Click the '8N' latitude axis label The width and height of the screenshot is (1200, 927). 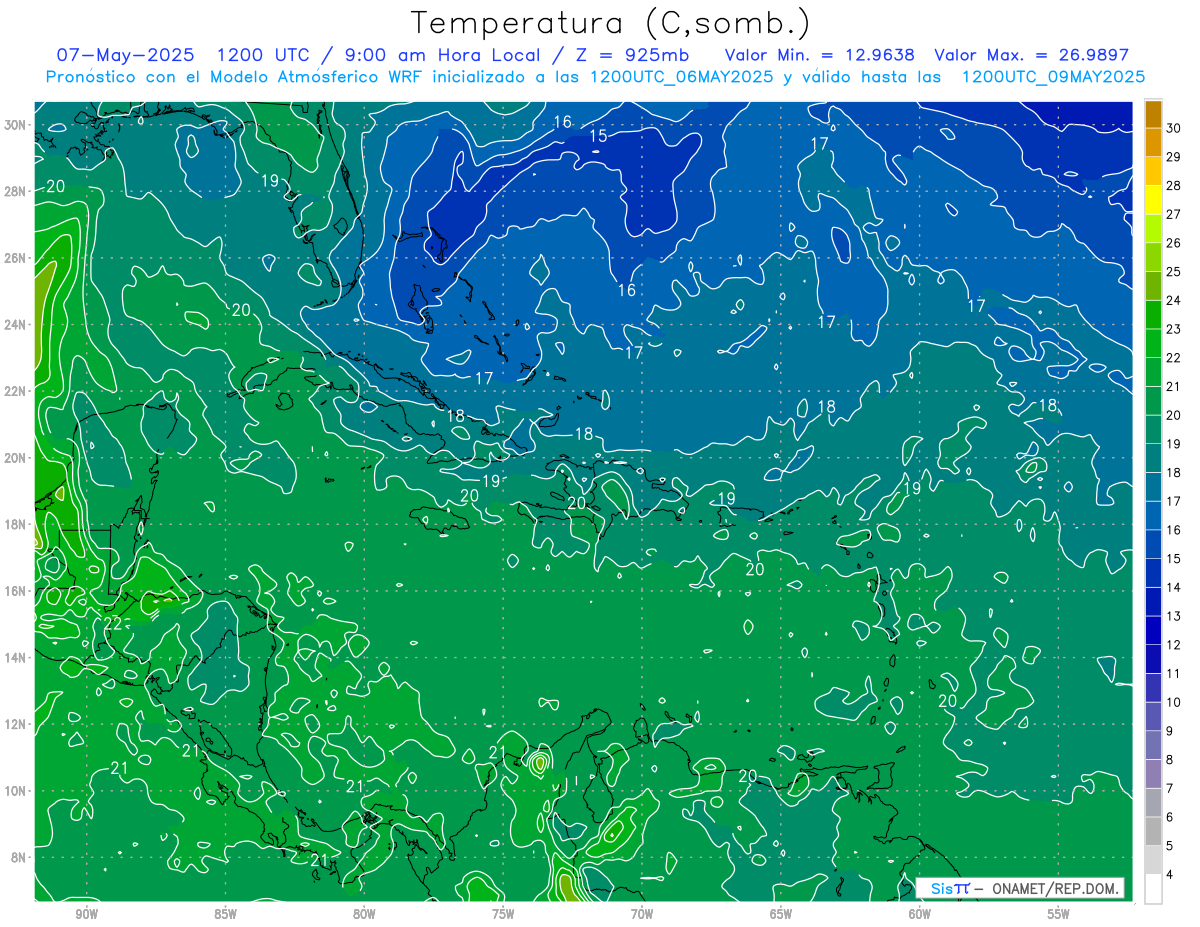pyautogui.click(x=18, y=858)
